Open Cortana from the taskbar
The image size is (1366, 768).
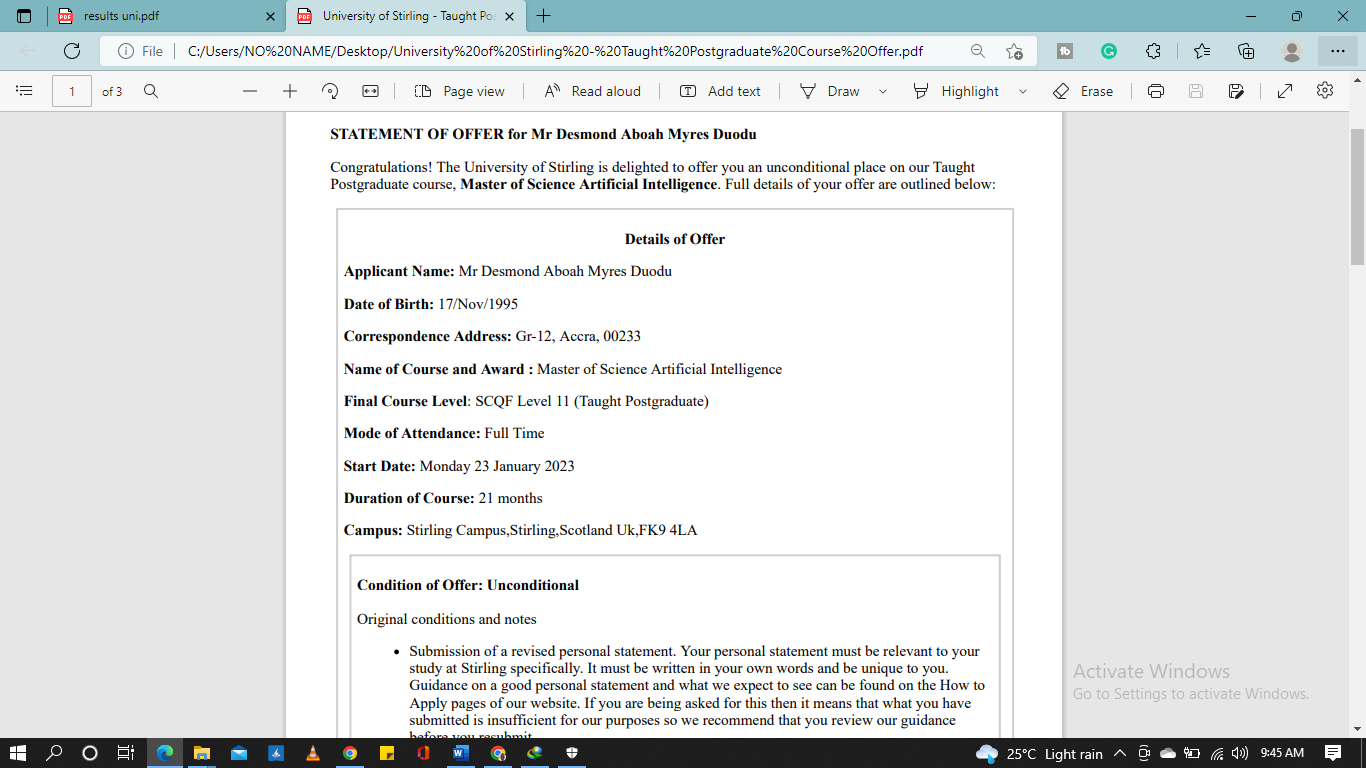pyautogui.click(x=90, y=753)
